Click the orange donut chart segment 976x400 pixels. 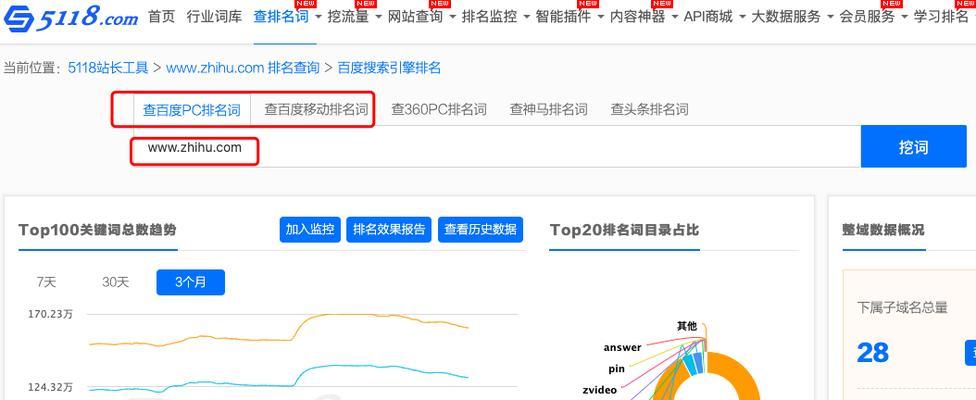(x=739, y=374)
